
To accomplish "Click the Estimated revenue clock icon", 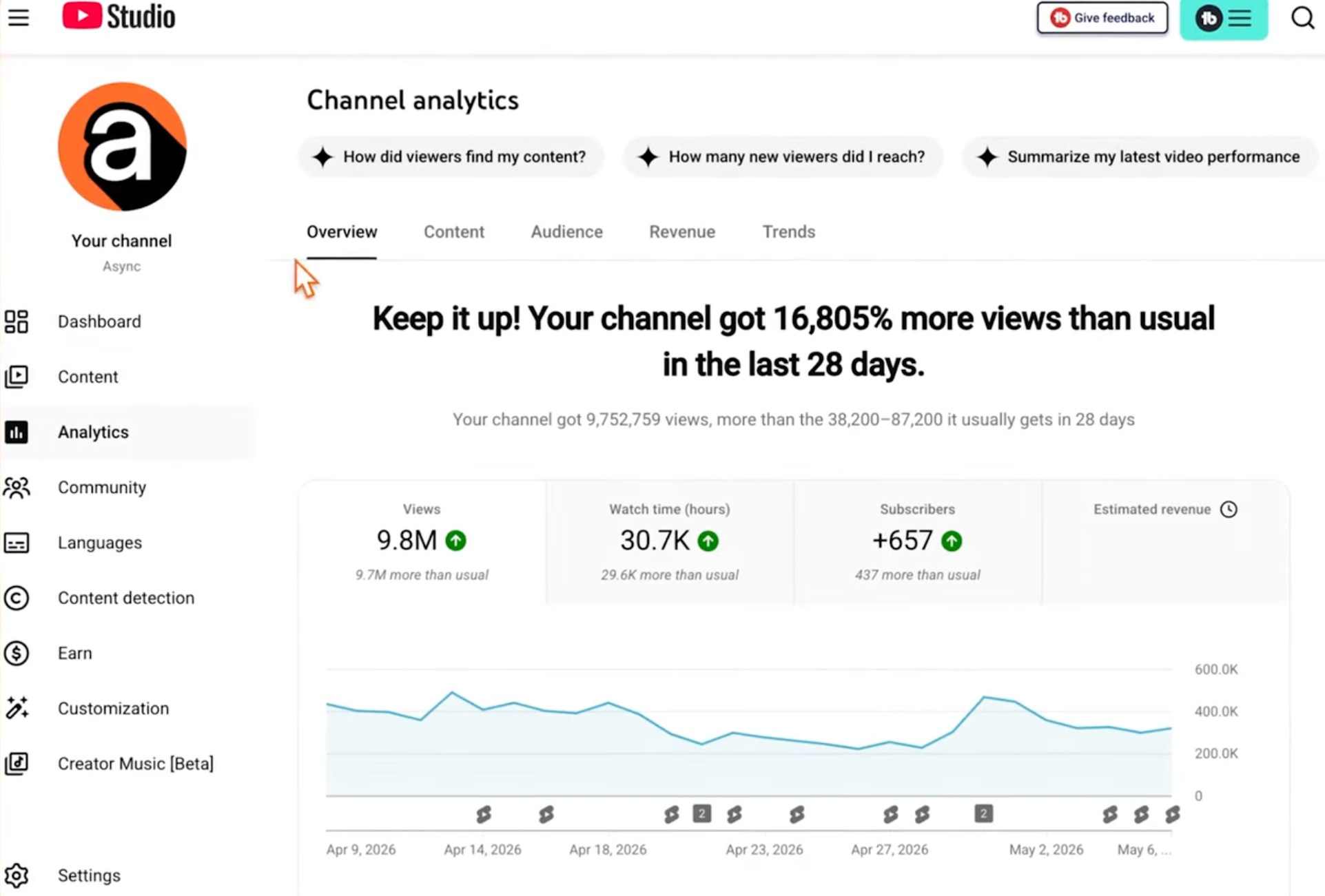I will [x=1229, y=509].
